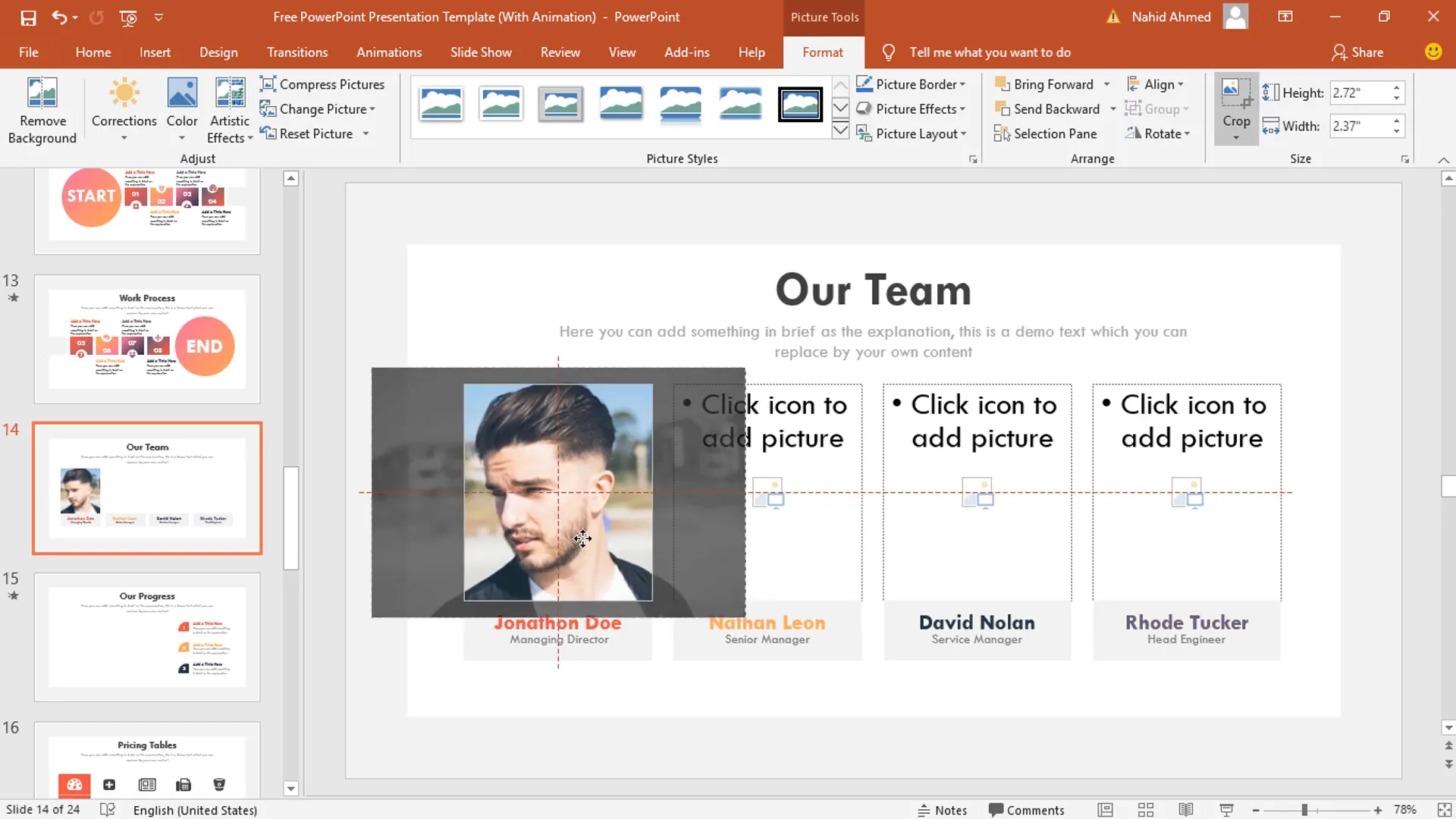Expand Send Backward dropdown arrow
Screen dimensions: 1456x819
tap(1112, 109)
